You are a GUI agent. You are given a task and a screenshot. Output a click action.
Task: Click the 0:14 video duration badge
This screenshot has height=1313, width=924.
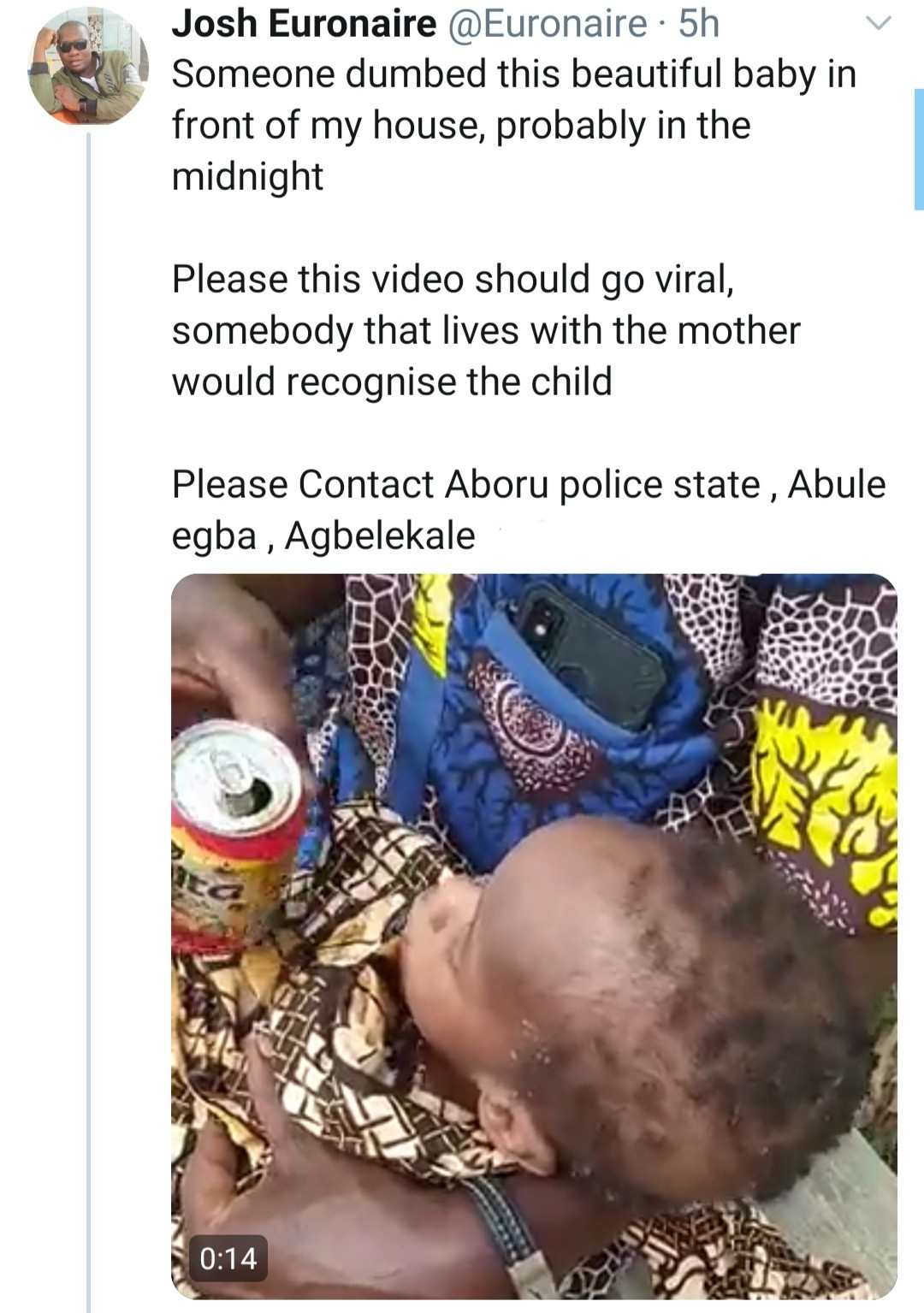(x=228, y=1258)
